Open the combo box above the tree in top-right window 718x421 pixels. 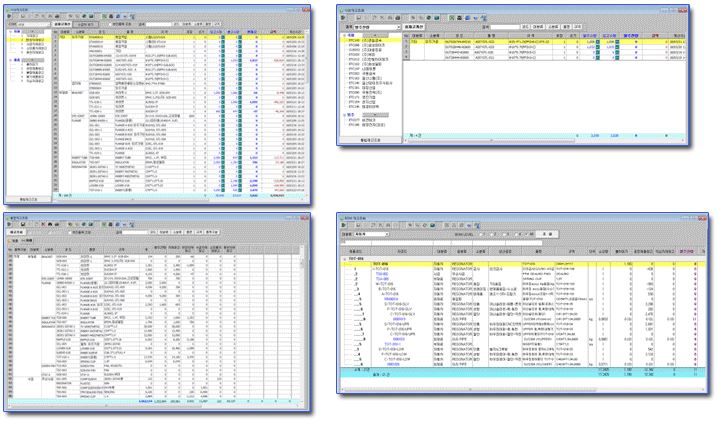(380, 27)
